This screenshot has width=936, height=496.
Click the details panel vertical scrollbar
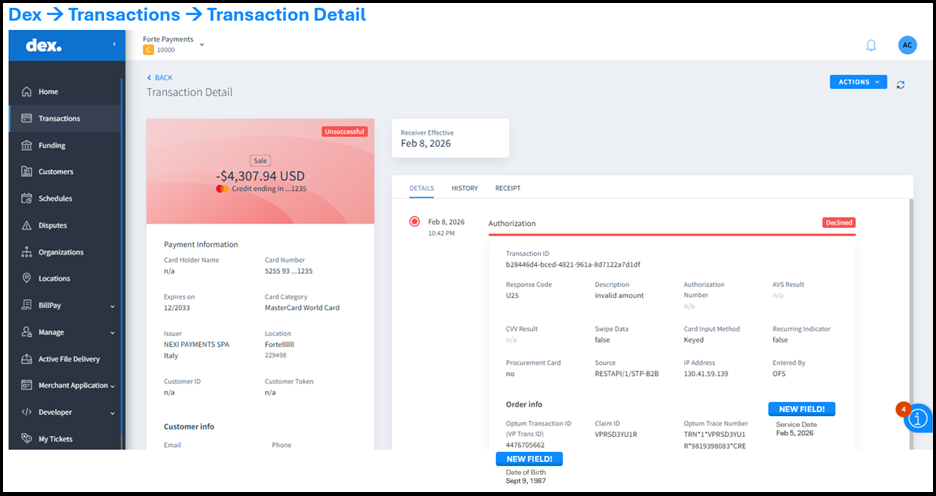click(x=911, y=300)
